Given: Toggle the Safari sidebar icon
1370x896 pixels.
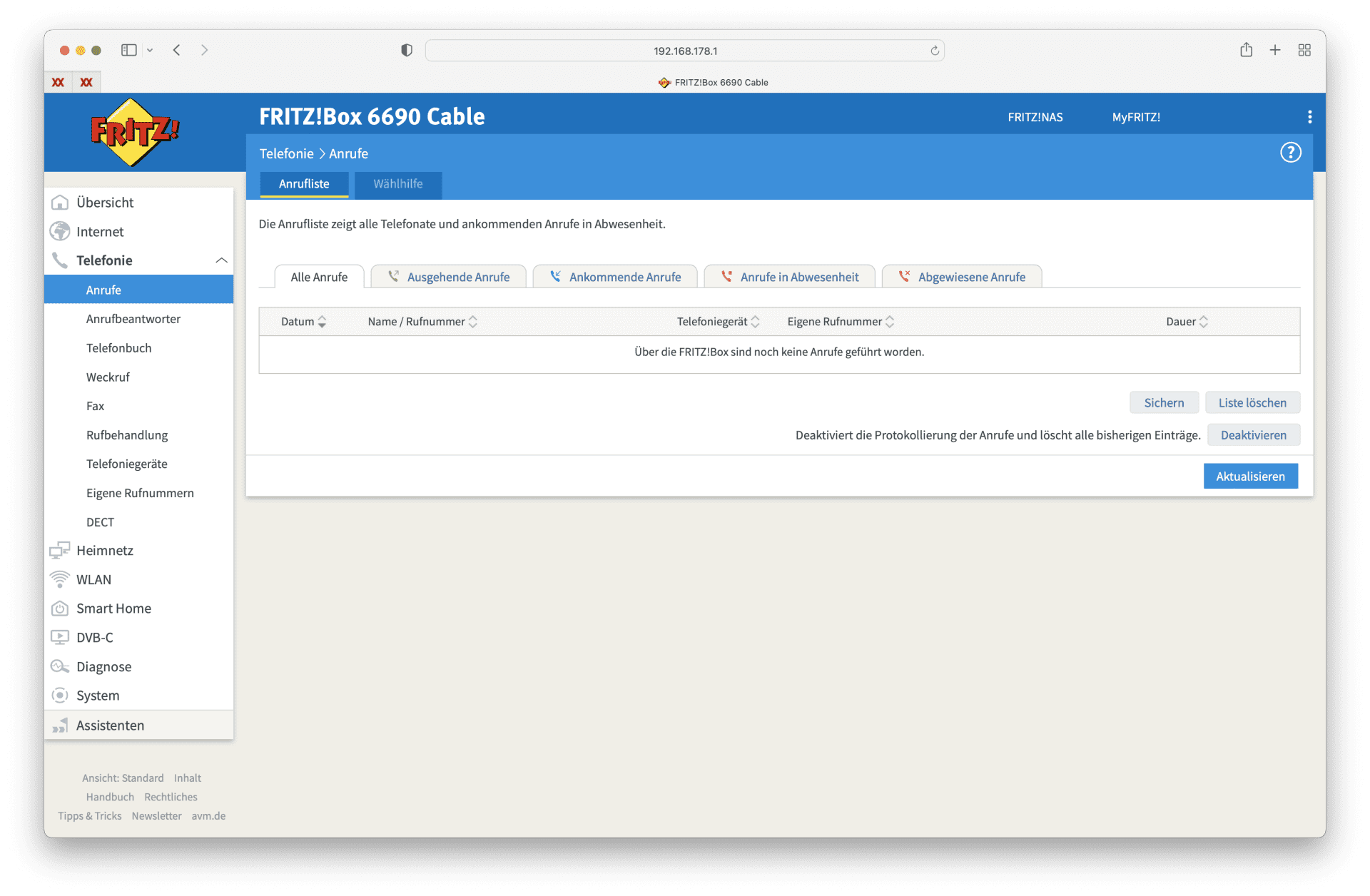Looking at the screenshot, I should click(x=129, y=50).
